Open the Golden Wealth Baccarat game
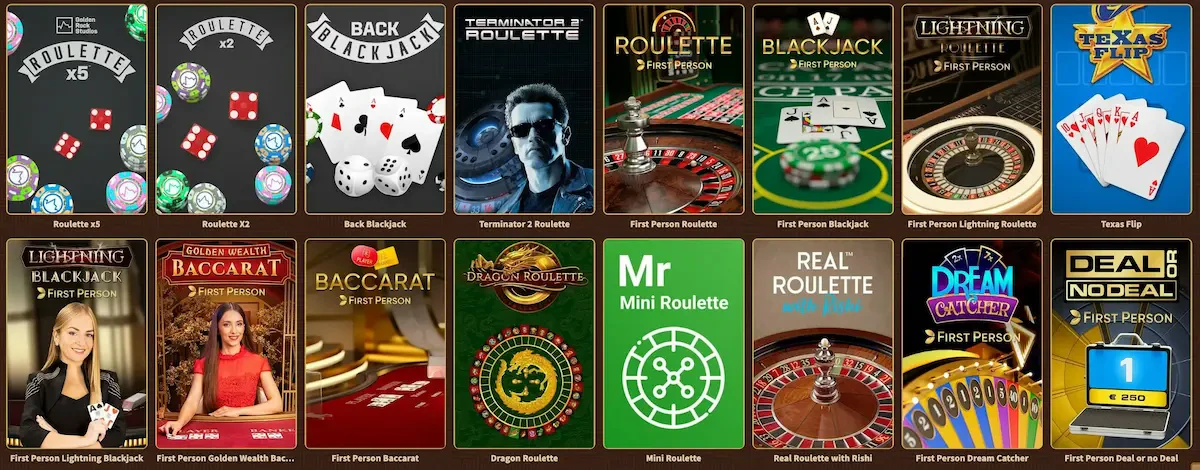This screenshot has width=1200, height=470. click(x=226, y=344)
